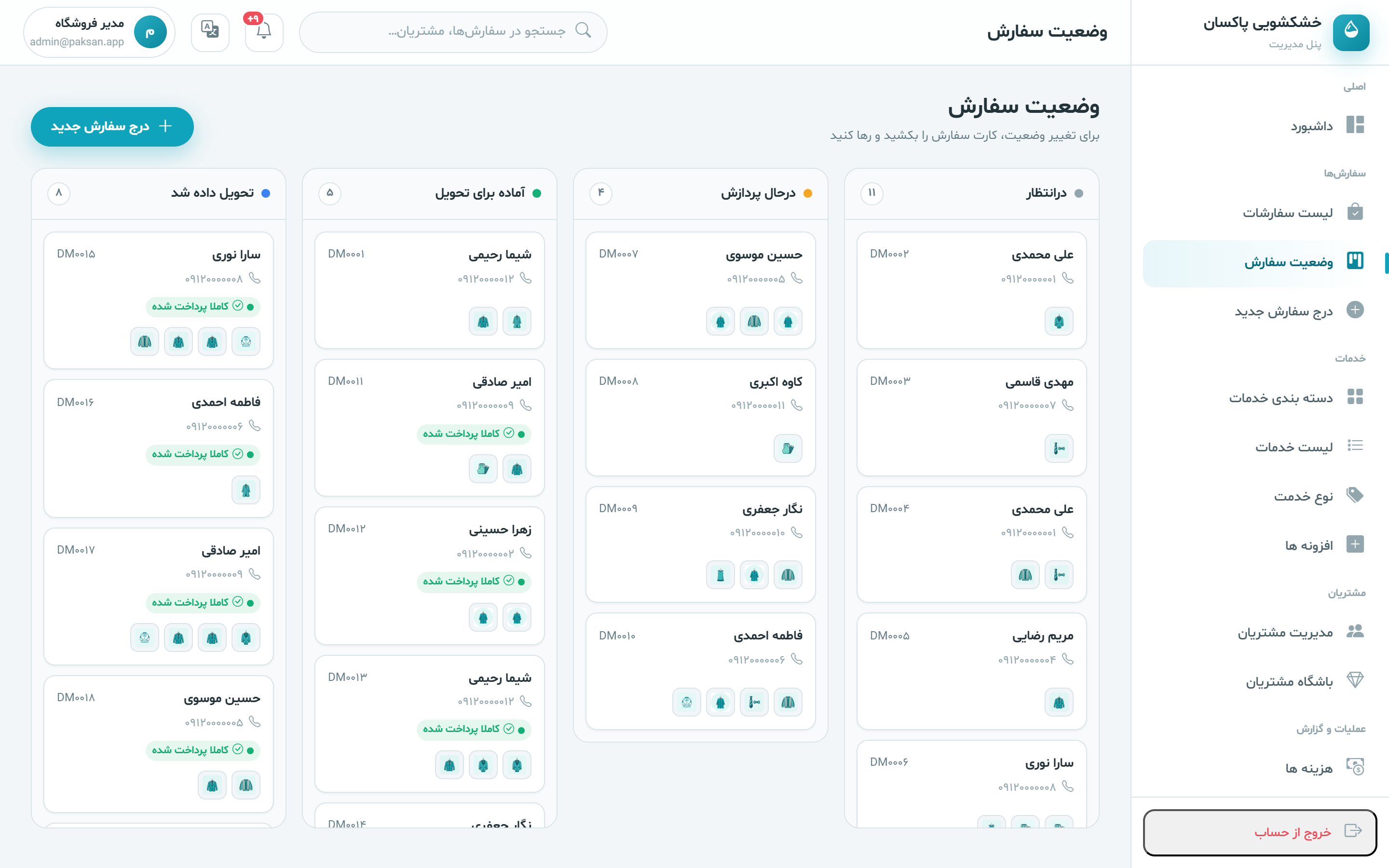Click the درانتظار column count badge
Image resolution: width=1389 pixels, height=868 pixels.
[872, 193]
